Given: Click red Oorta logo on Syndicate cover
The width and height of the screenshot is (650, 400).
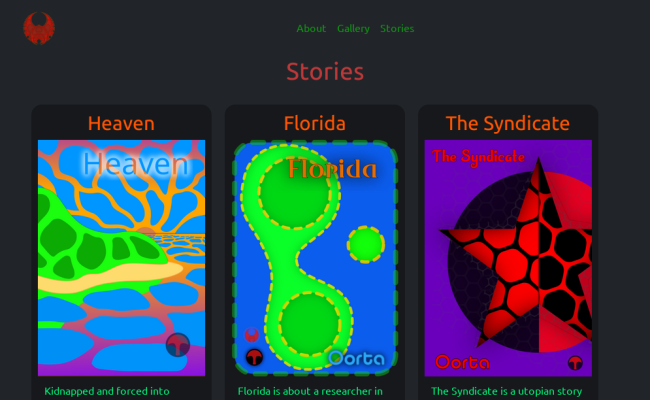Looking at the screenshot, I should coord(462,362).
